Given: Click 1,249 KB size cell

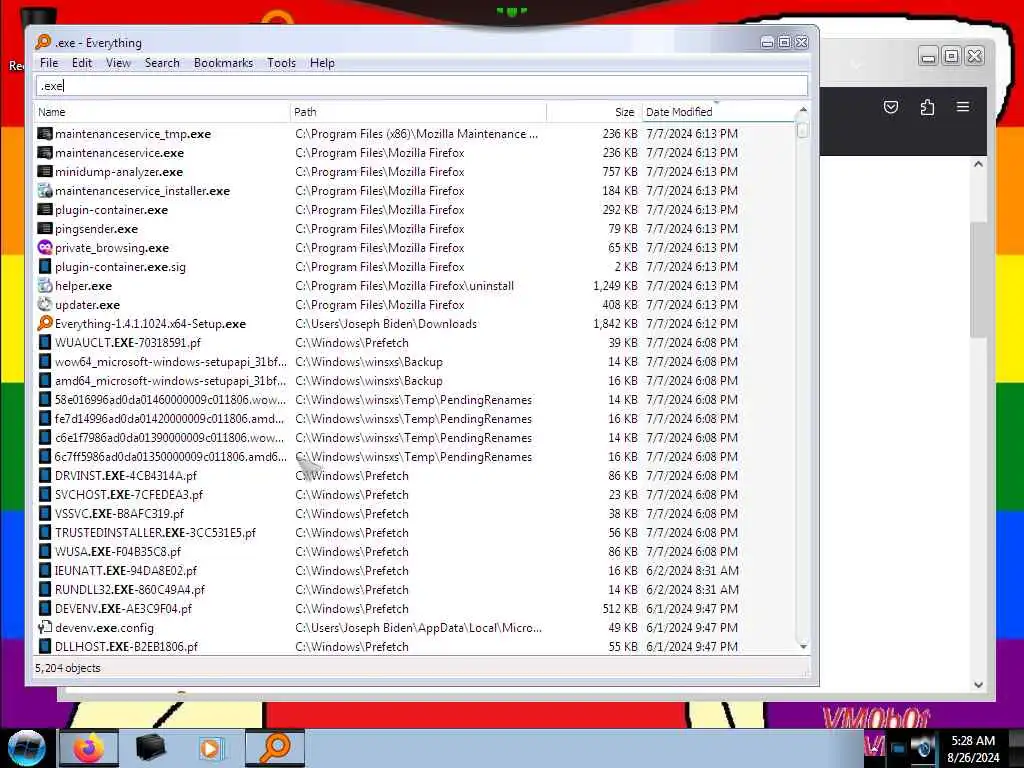Looking at the screenshot, I should click(x=615, y=286).
